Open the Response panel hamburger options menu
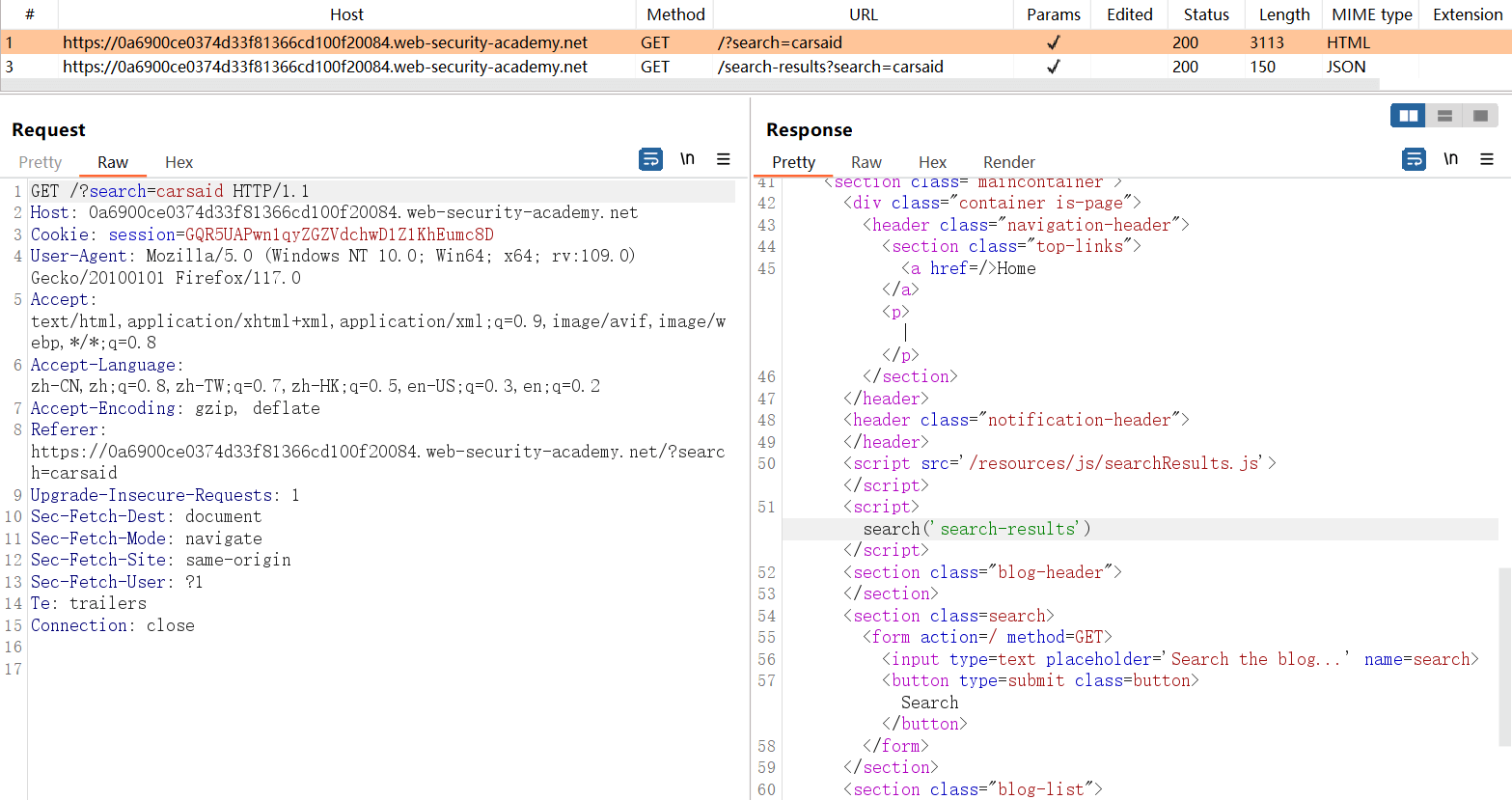This screenshot has height=800, width=1512. [1486, 159]
